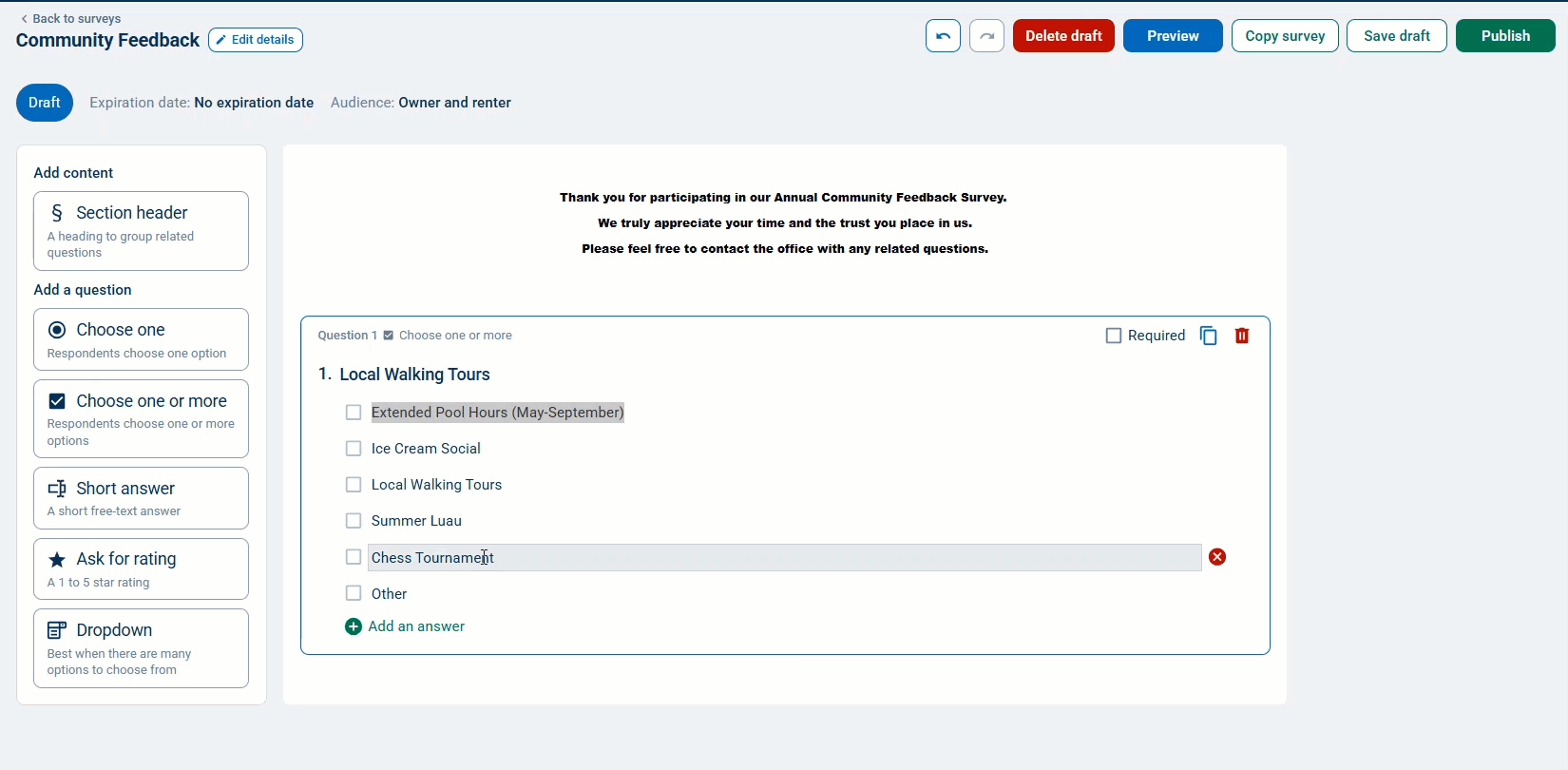Image resolution: width=1568 pixels, height=770 pixels.
Task: Click the Community Feedback survey title
Action: (x=107, y=40)
